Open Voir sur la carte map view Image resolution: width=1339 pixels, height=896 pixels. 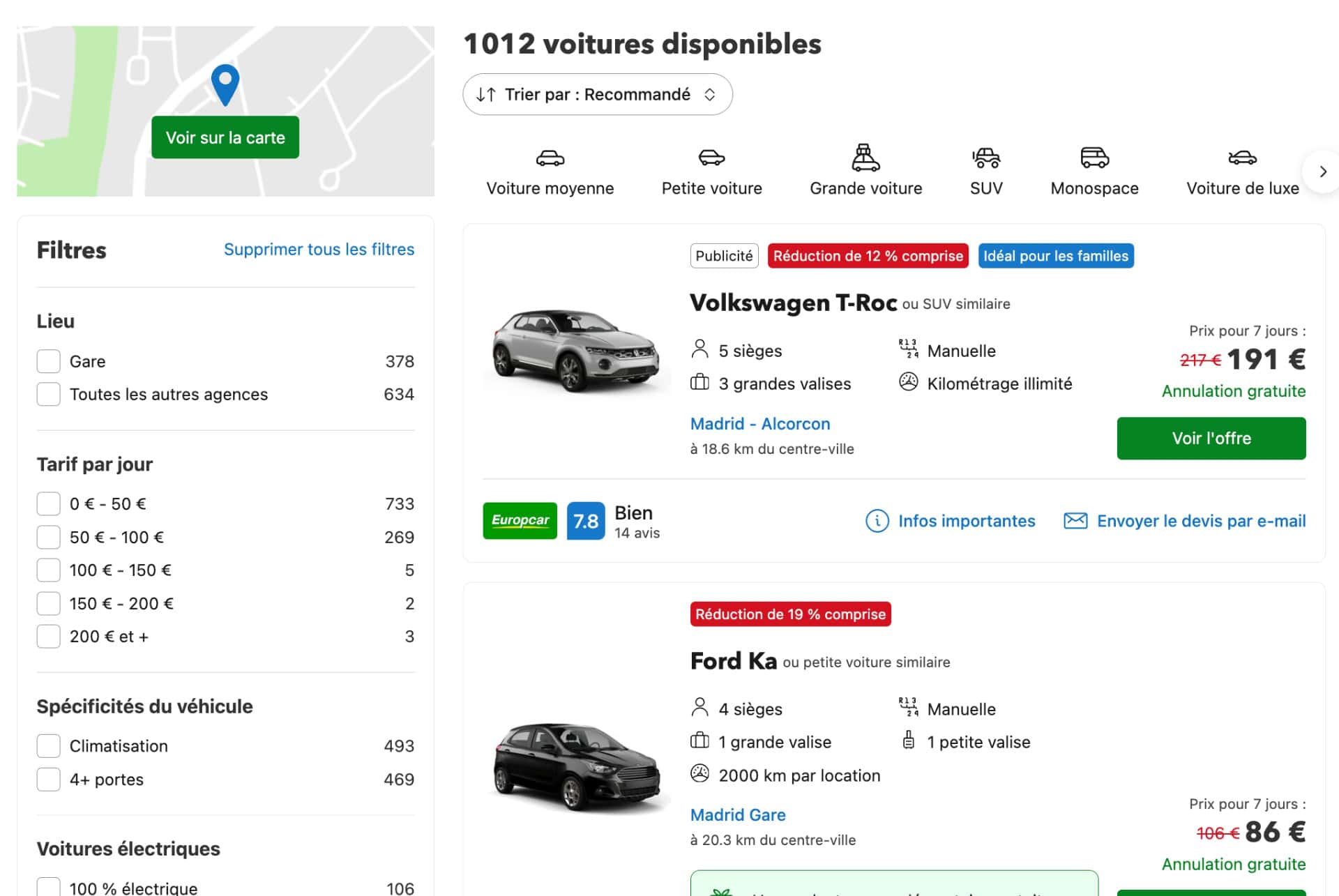pyautogui.click(x=225, y=137)
